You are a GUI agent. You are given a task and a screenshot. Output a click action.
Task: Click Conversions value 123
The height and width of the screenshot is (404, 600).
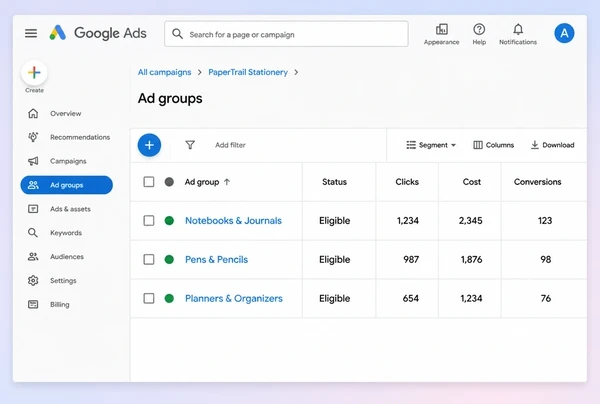pos(545,221)
